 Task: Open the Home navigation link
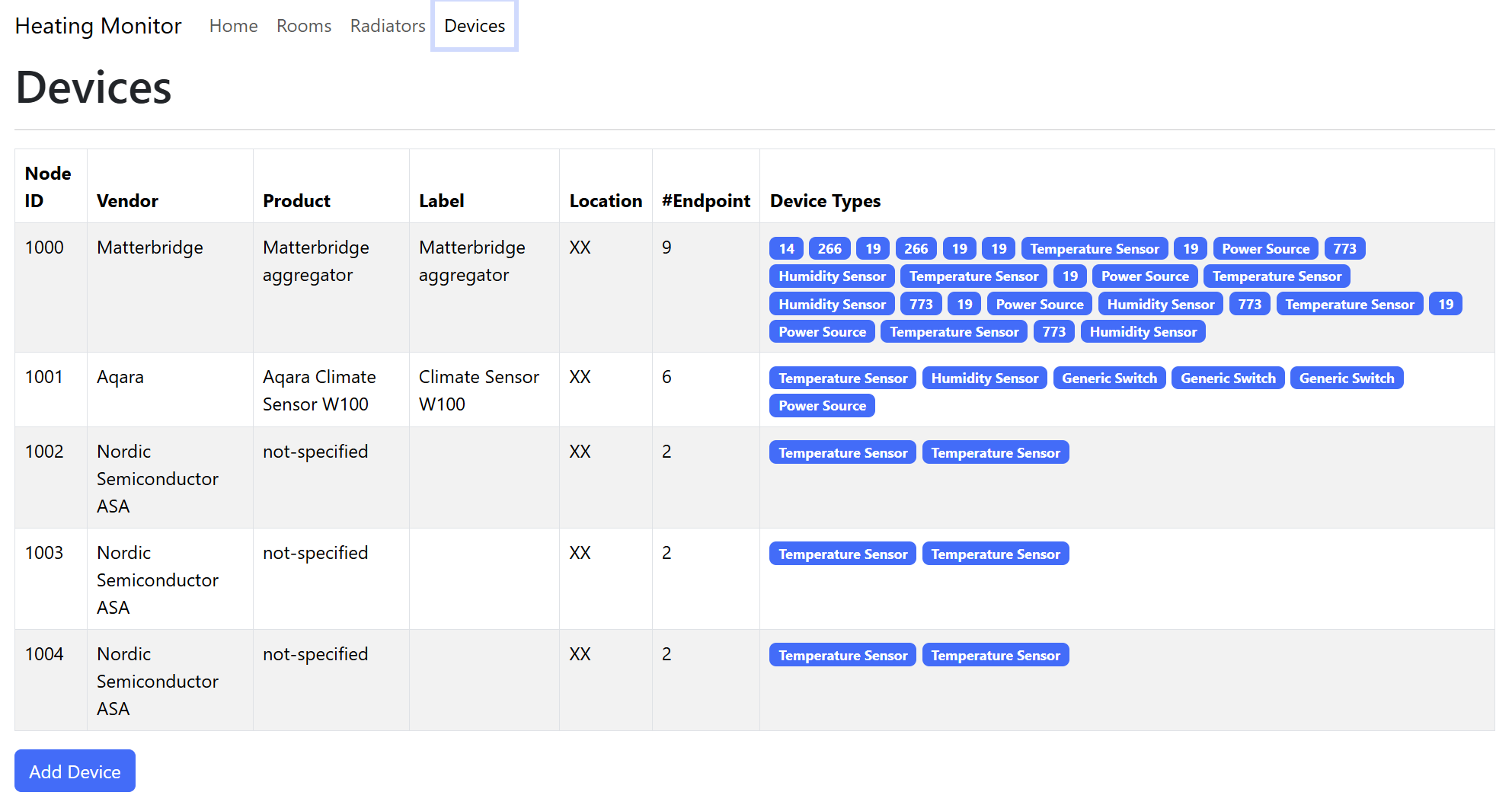pos(233,26)
